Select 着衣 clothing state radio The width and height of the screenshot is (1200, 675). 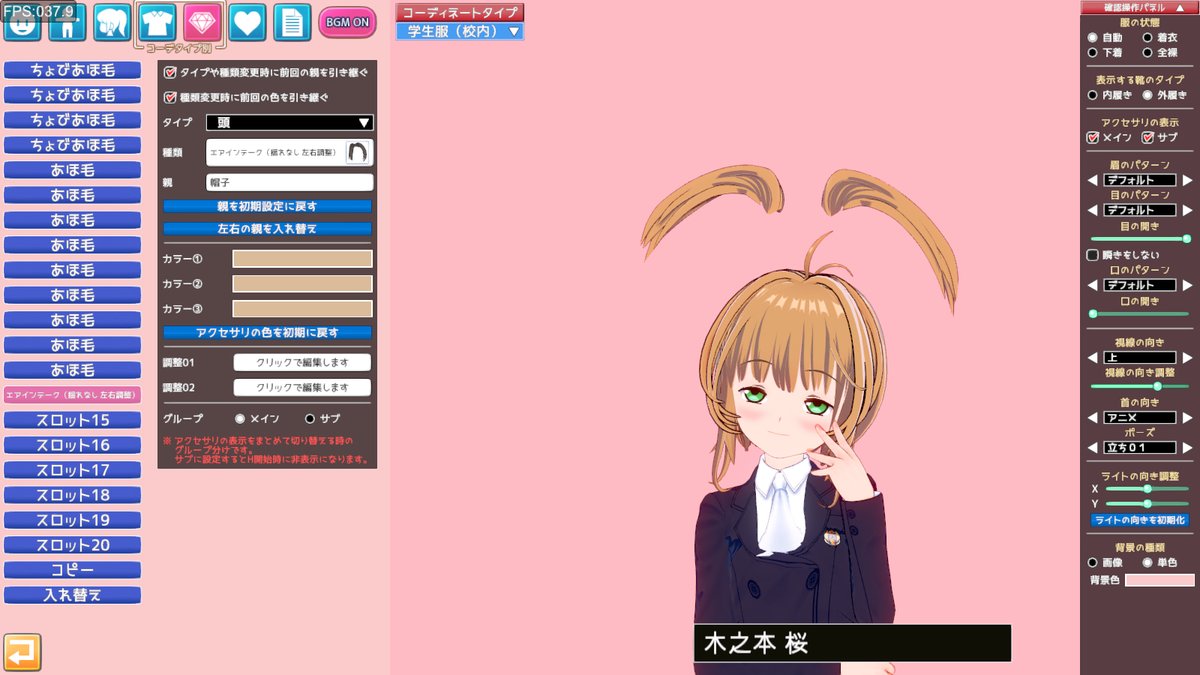1148,37
